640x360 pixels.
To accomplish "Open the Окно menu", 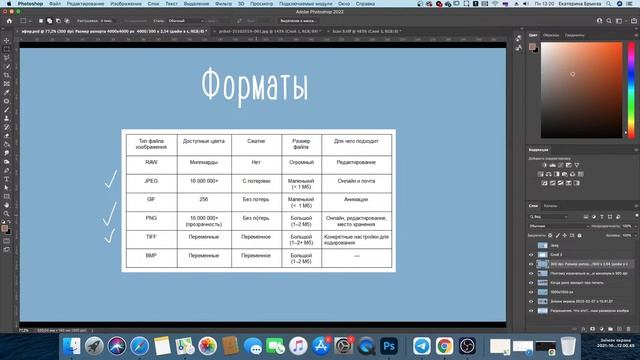I will point(344,4).
